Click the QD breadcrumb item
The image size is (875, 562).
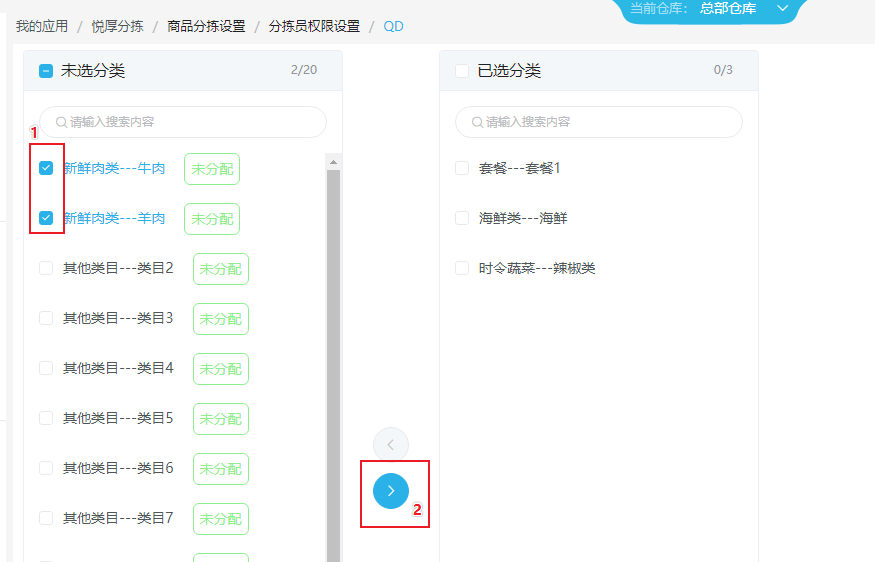point(393,26)
